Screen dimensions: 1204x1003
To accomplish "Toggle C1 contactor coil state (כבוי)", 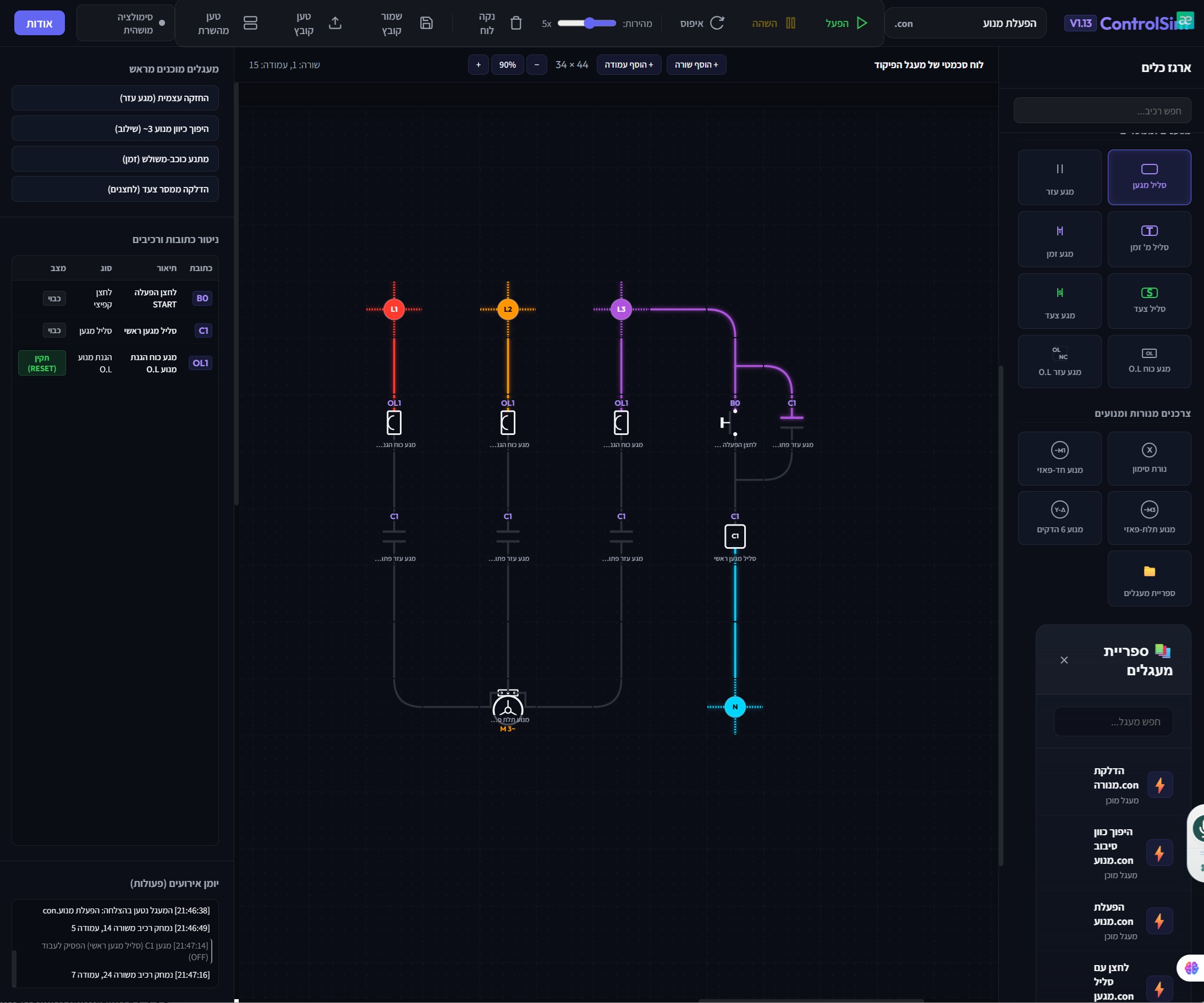I will (x=54, y=330).
